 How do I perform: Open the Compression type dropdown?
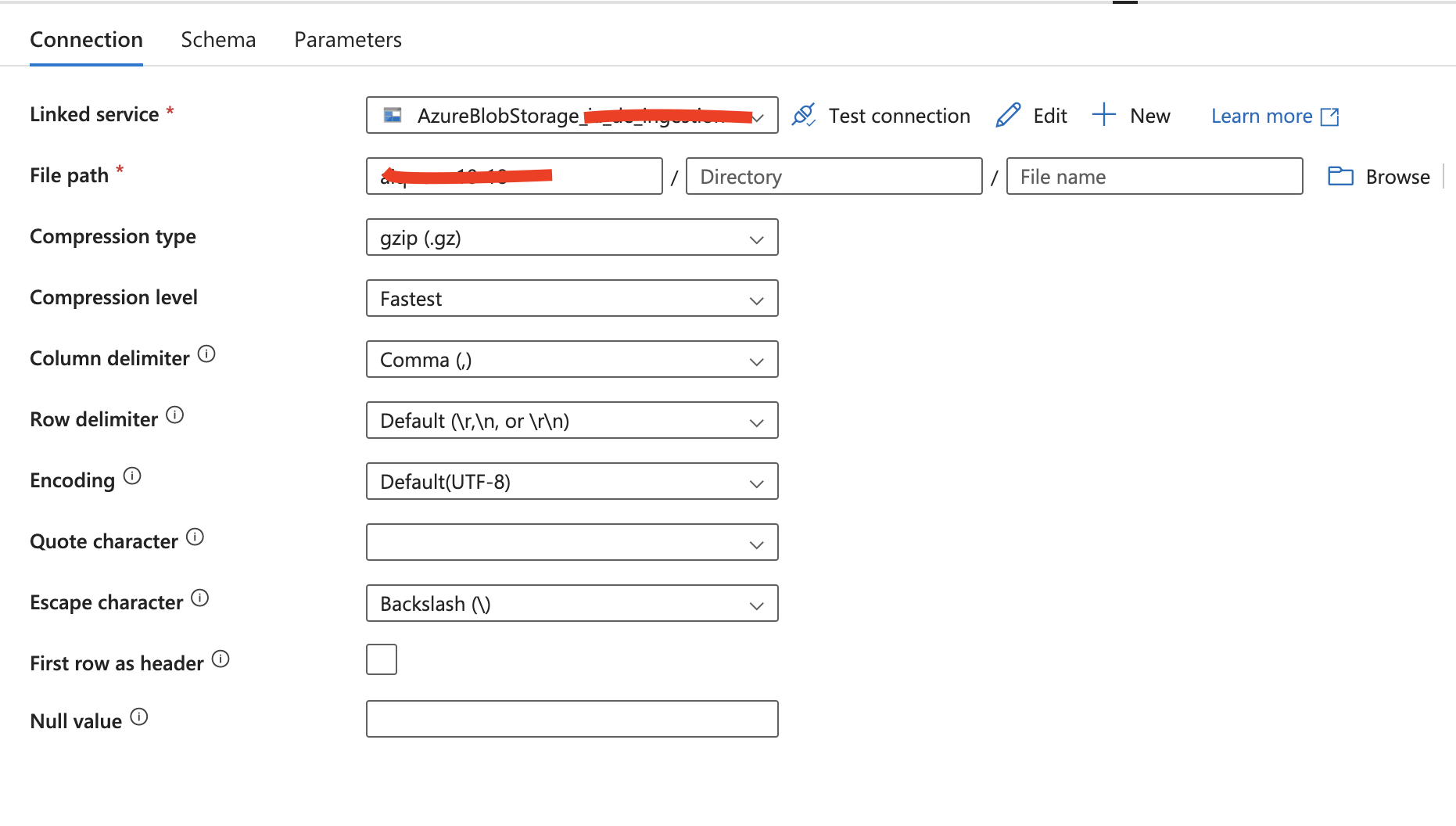pos(572,237)
